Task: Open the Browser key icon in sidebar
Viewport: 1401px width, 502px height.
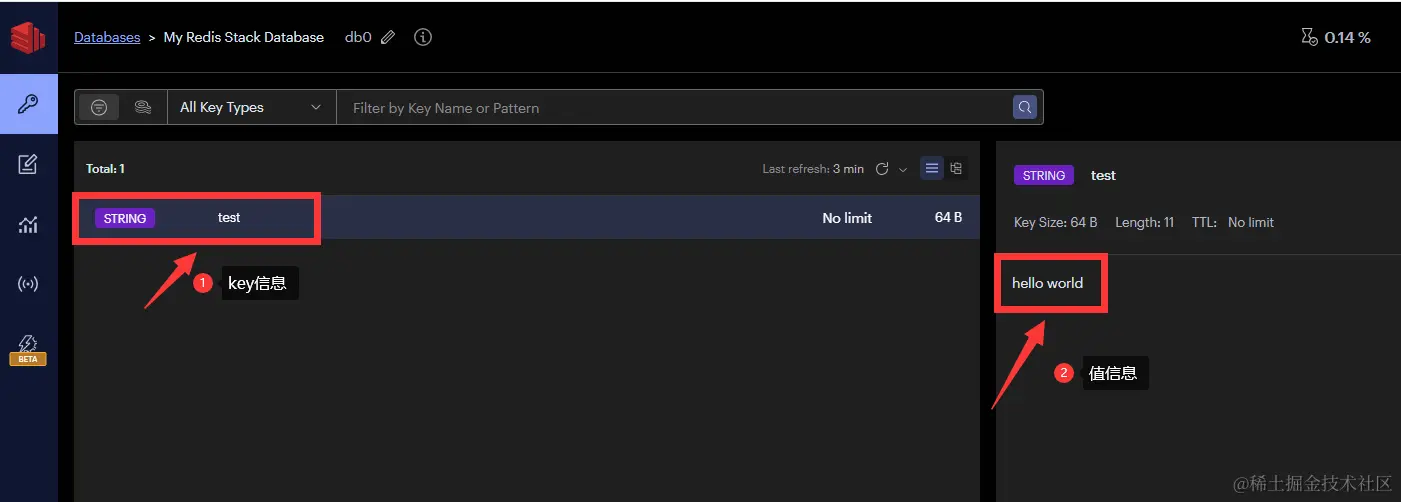Action: tap(28, 104)
